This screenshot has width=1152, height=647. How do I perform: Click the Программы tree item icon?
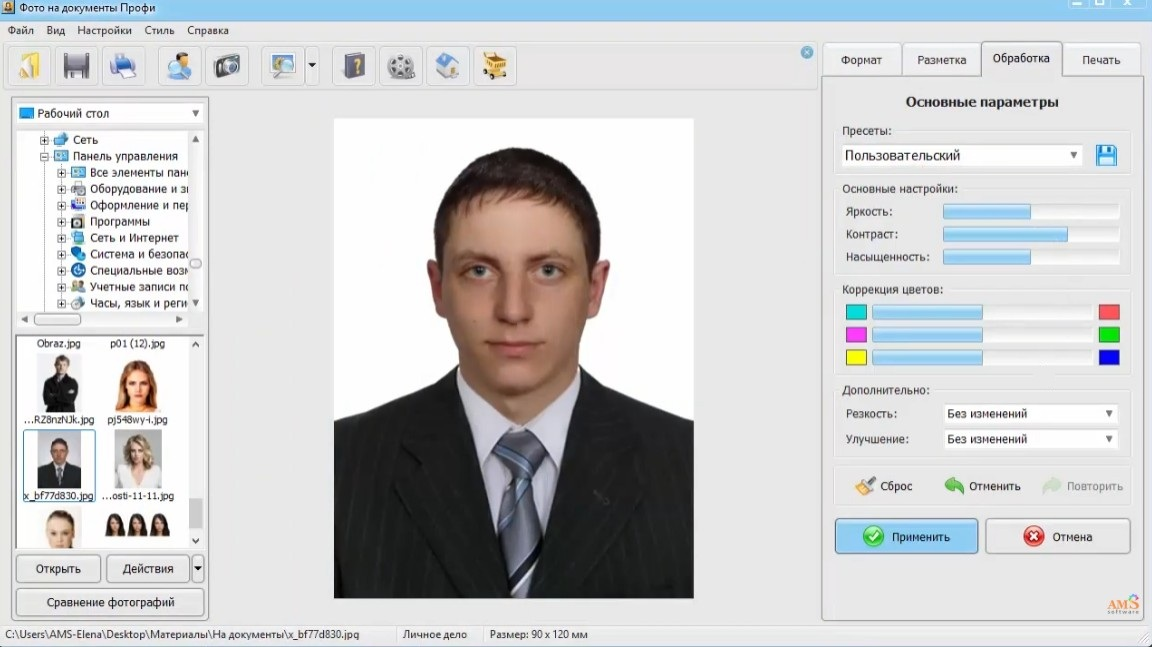pos(78,222)
